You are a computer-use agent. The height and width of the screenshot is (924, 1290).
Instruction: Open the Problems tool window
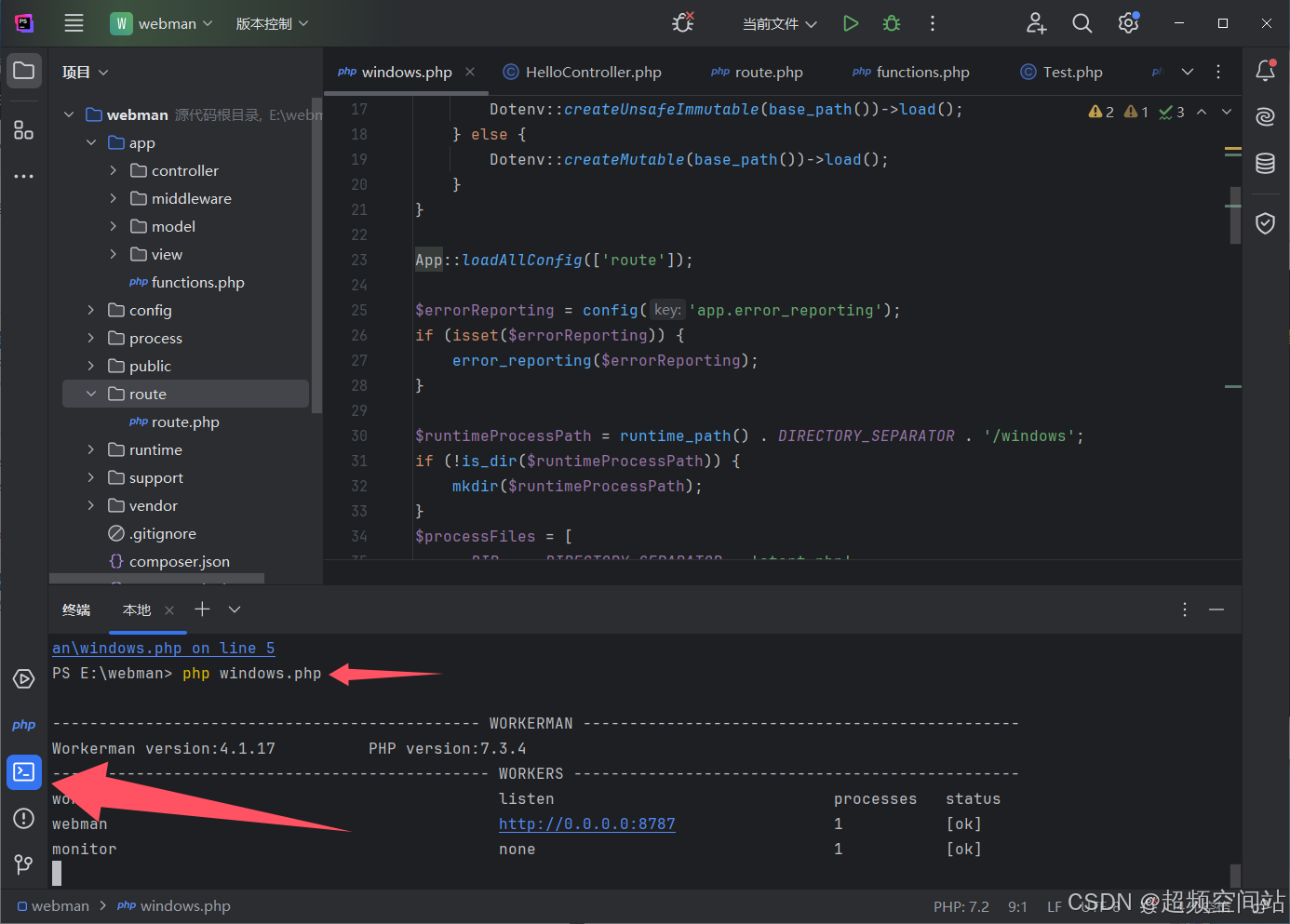coord(24,818)
